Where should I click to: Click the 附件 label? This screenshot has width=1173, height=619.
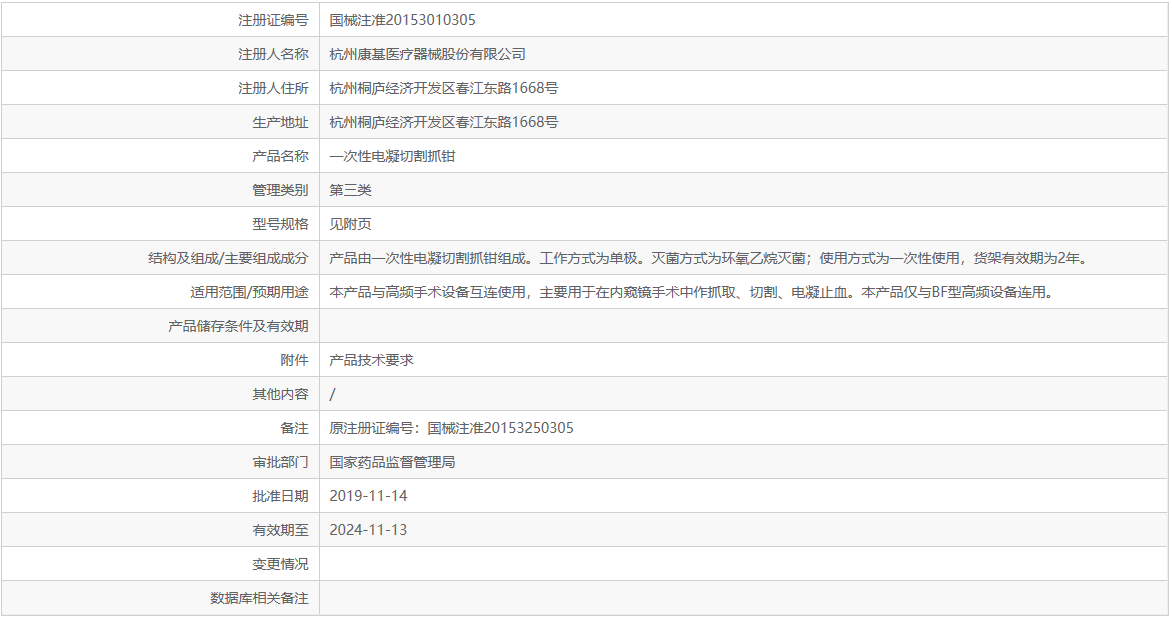294,360
